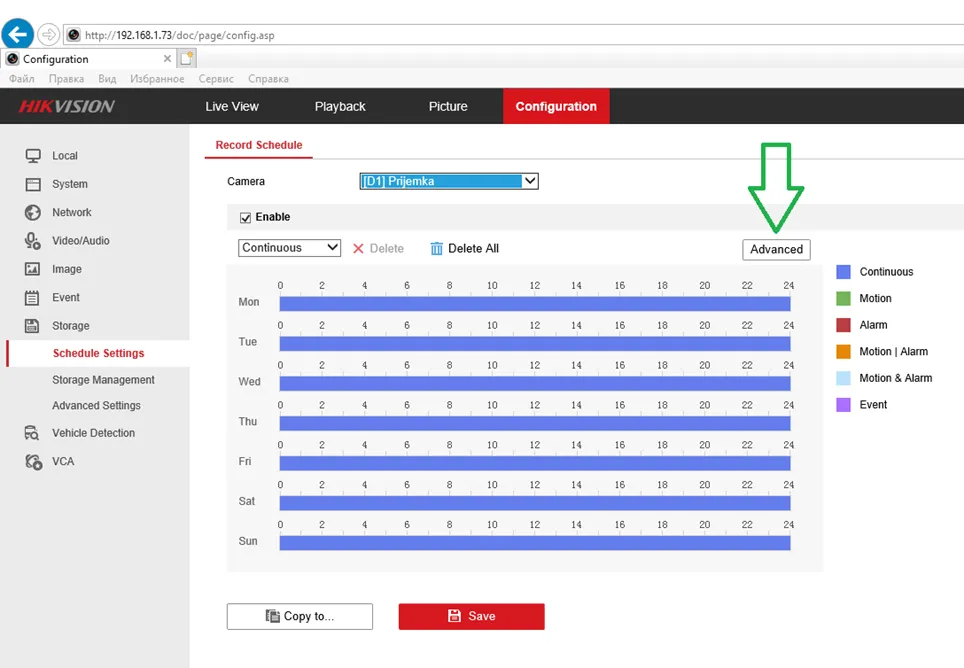
Task: Click the trash can Delete All icon
Action: pyautogui.click(x=437, y=248)
